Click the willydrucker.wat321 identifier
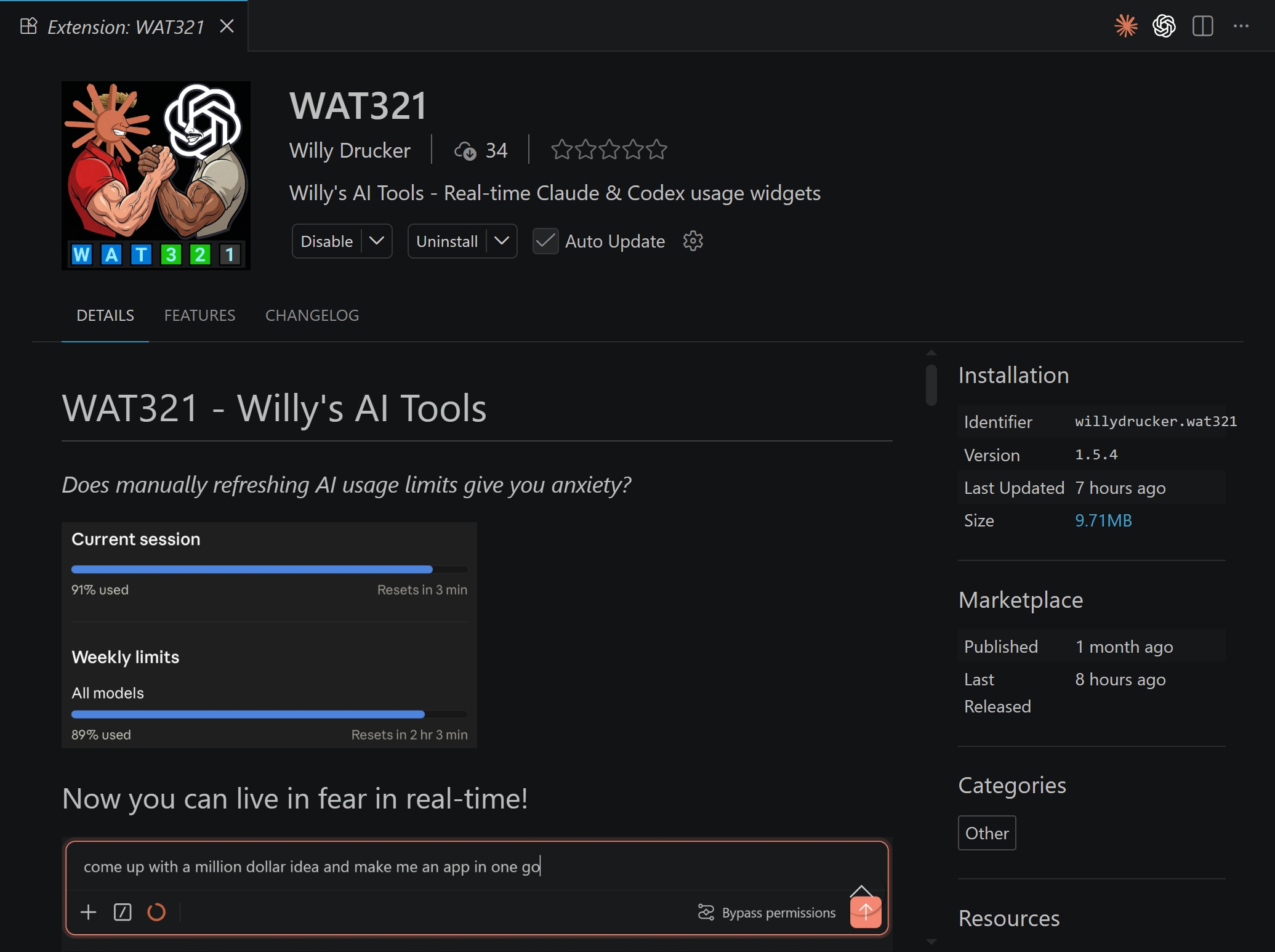This screenshot has height=952, width=1275. coord(1156,421)
